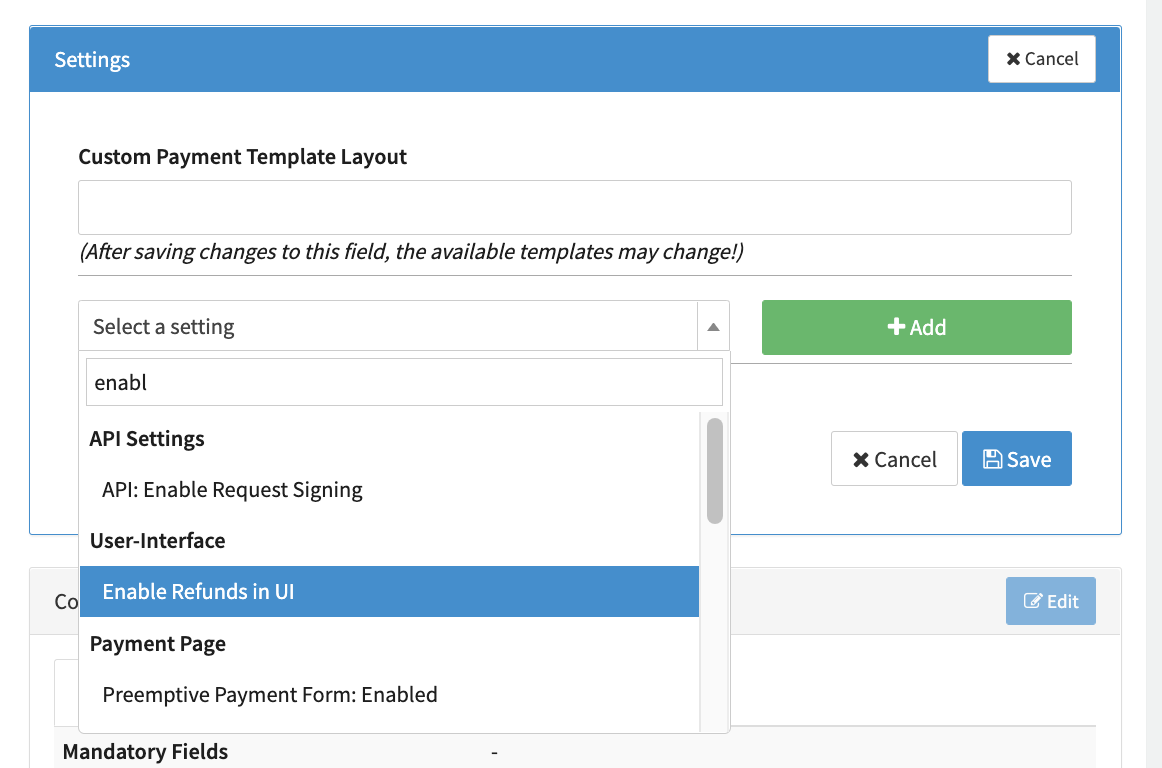Click the plus icon on the green Add button
This screenshot has height=768, width=1162.
tap(896, 327)
